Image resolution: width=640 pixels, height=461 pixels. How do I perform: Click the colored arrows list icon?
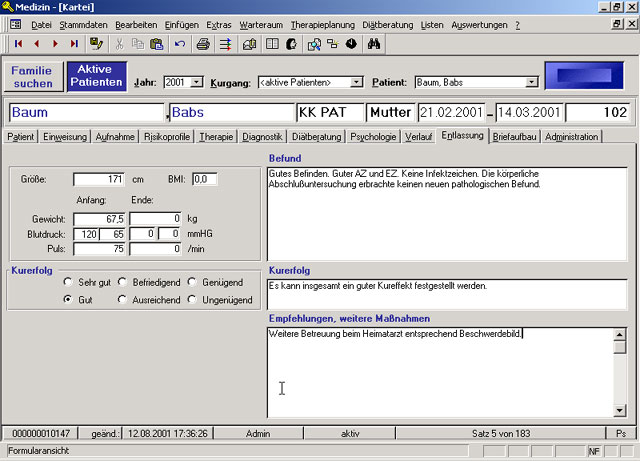pos(225,44)
